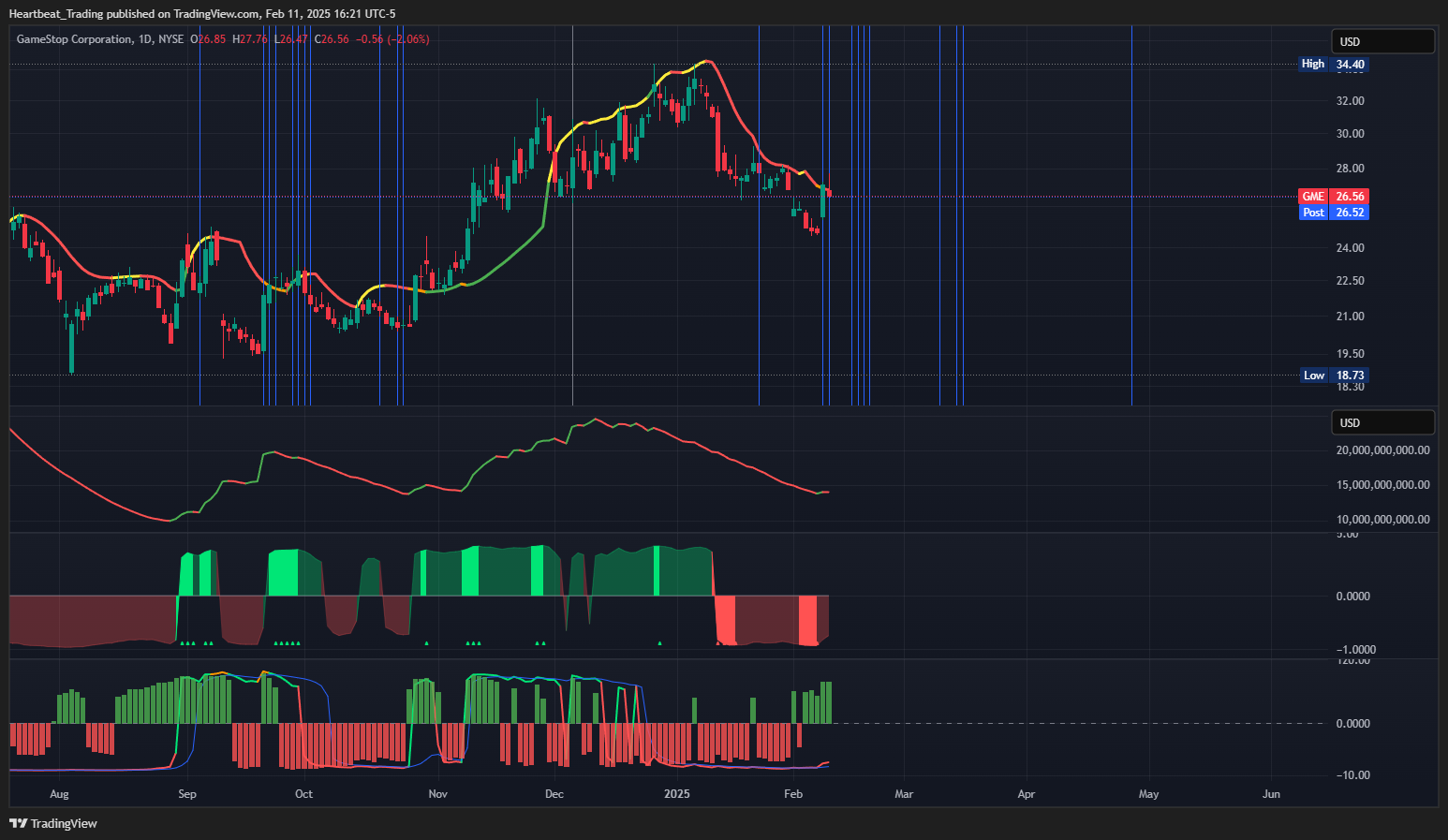Click the 2025 year label on the time axis

click(x=676, y=793)
